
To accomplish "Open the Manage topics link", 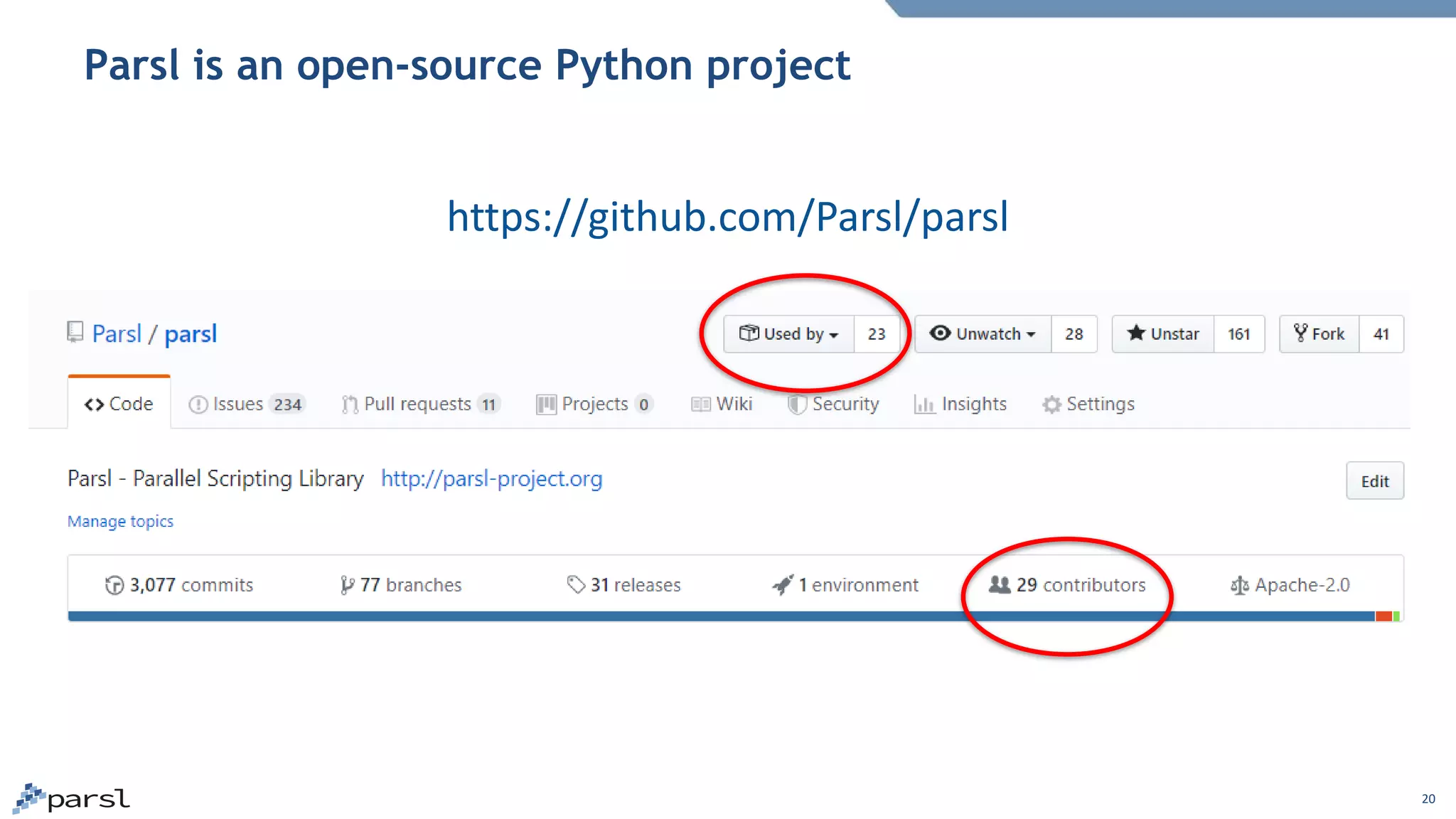I will tap(120, 521).
